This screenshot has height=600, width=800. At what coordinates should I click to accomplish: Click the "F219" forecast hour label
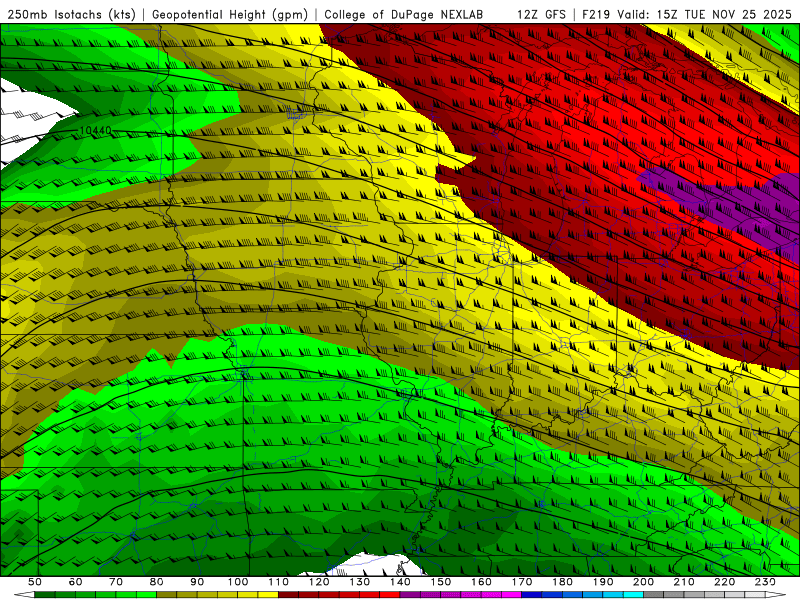pos(595,15)
